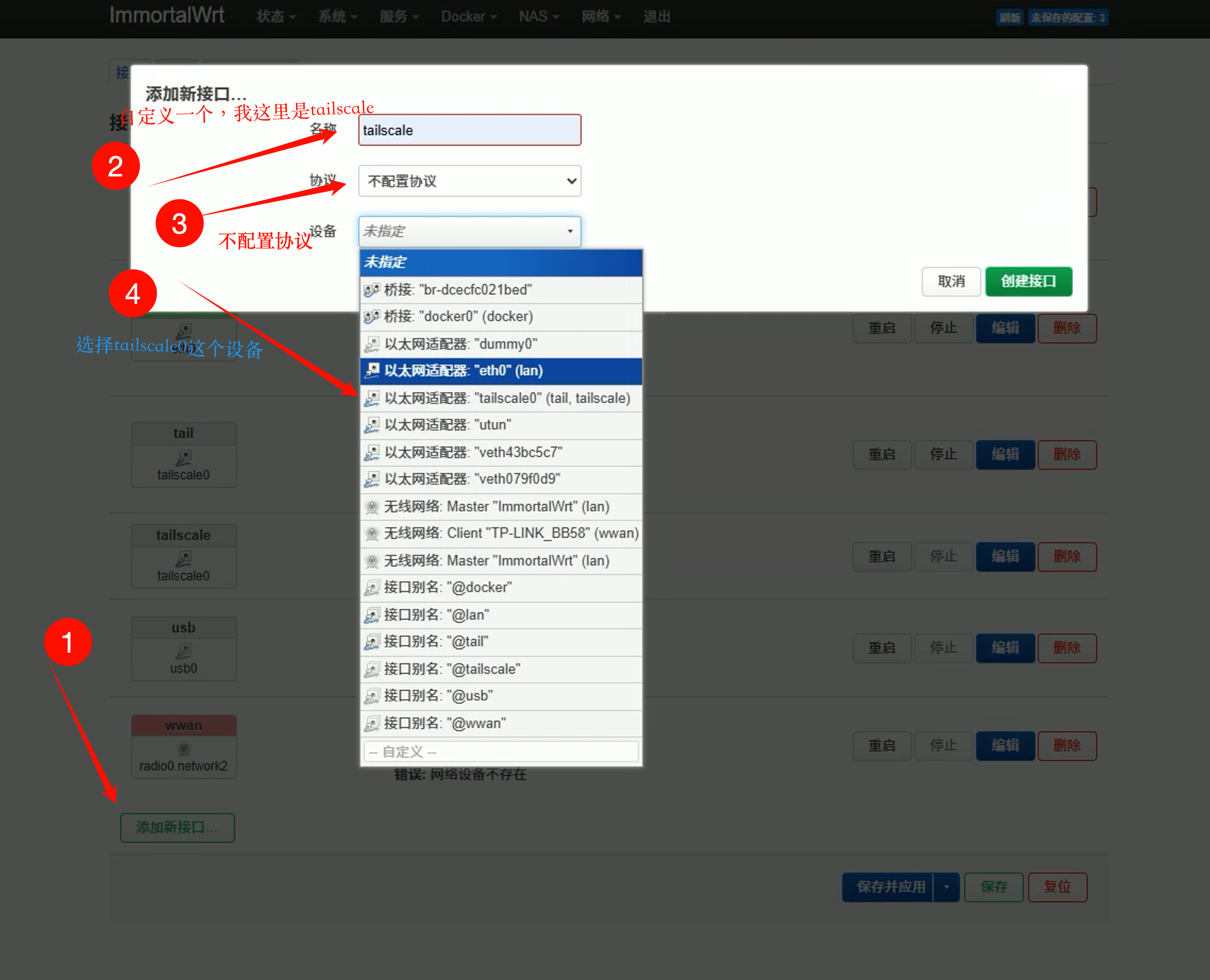Image resolution: width=1210 pixels, height=980 pixels.
Task: Click the 自定义 custom device input field
Action: click(500, 752)
